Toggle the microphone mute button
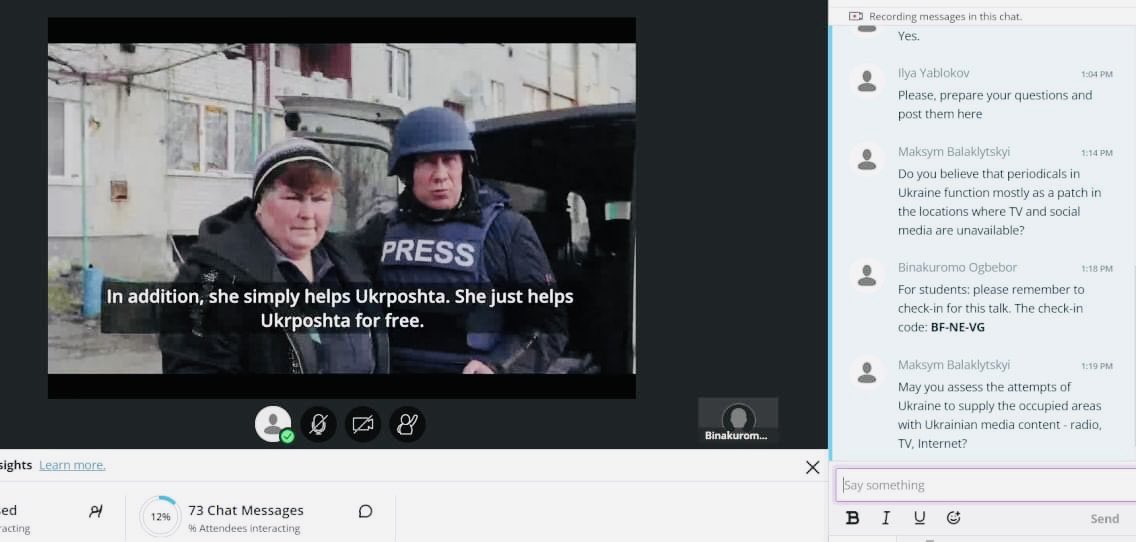Screen dimensions: 1136x542 pyautogui.click(x=318, y=425)
